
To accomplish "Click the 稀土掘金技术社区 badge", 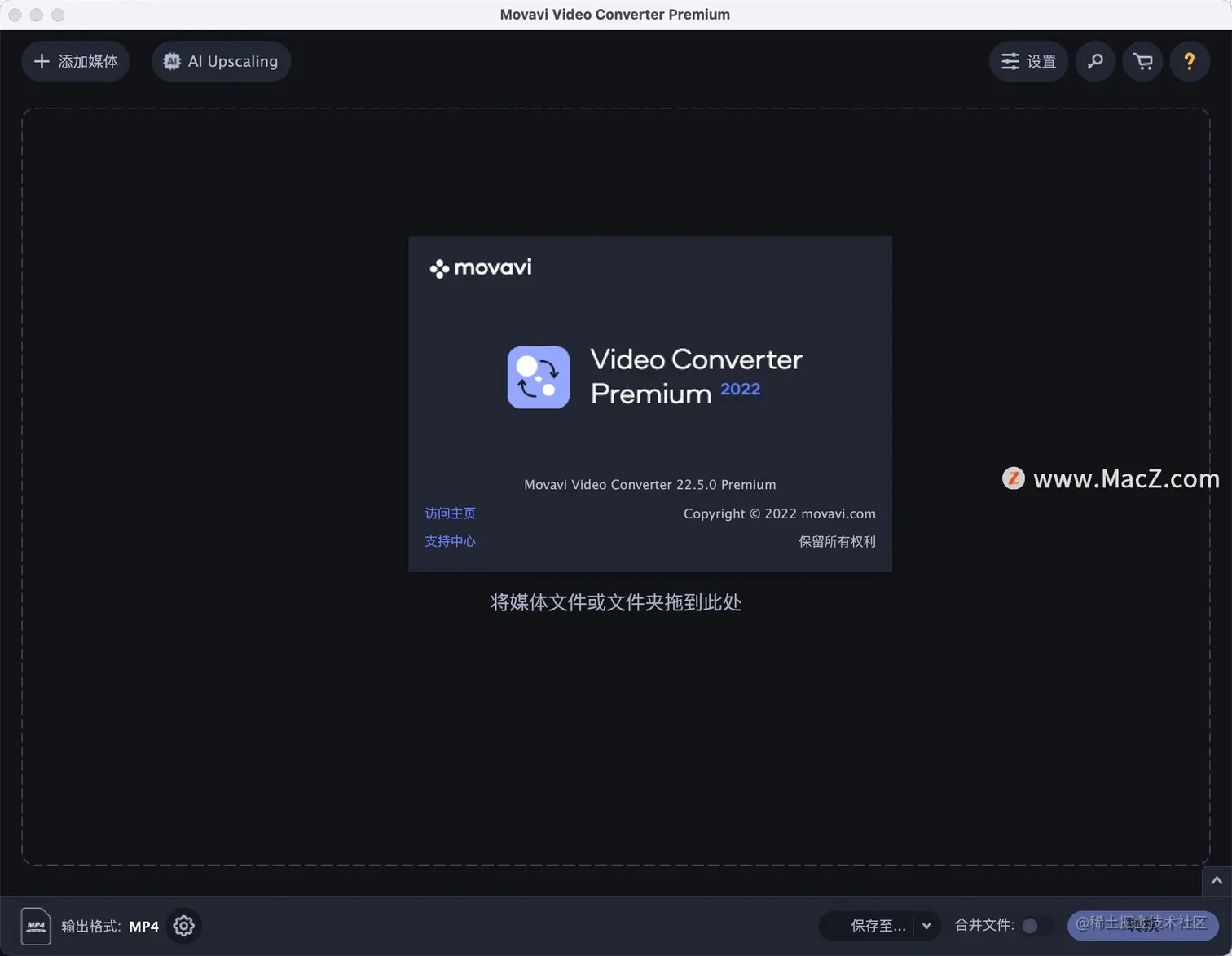I will [1142, 926].
